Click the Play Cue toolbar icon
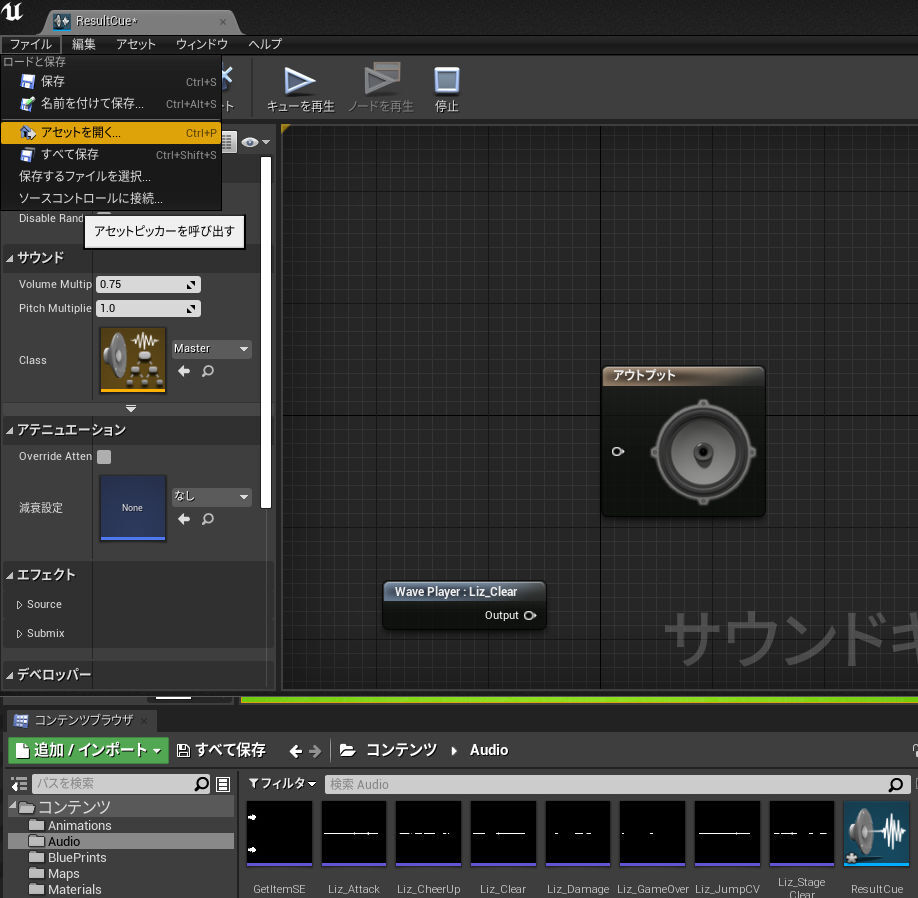Image resolution: width=918 pixels, height=898 pixels. pos(299,83)
